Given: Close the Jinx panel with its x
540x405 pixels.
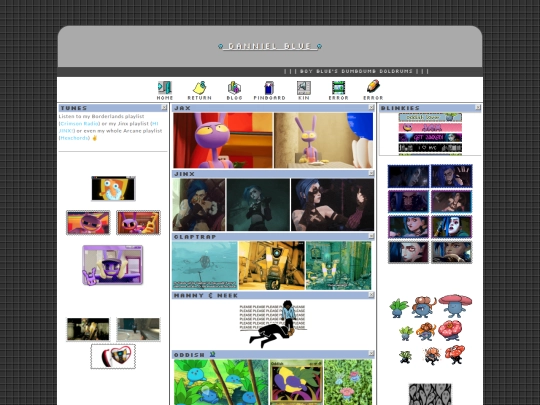Looking at the screenshot, I should point(371,173).
